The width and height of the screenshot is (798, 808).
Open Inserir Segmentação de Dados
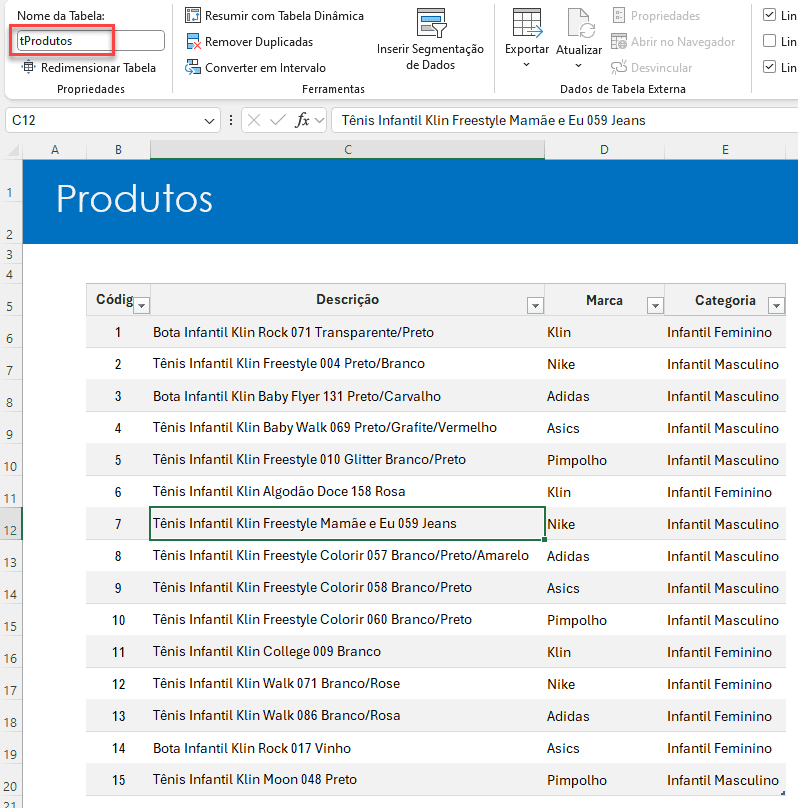click(x=430, y=40)
